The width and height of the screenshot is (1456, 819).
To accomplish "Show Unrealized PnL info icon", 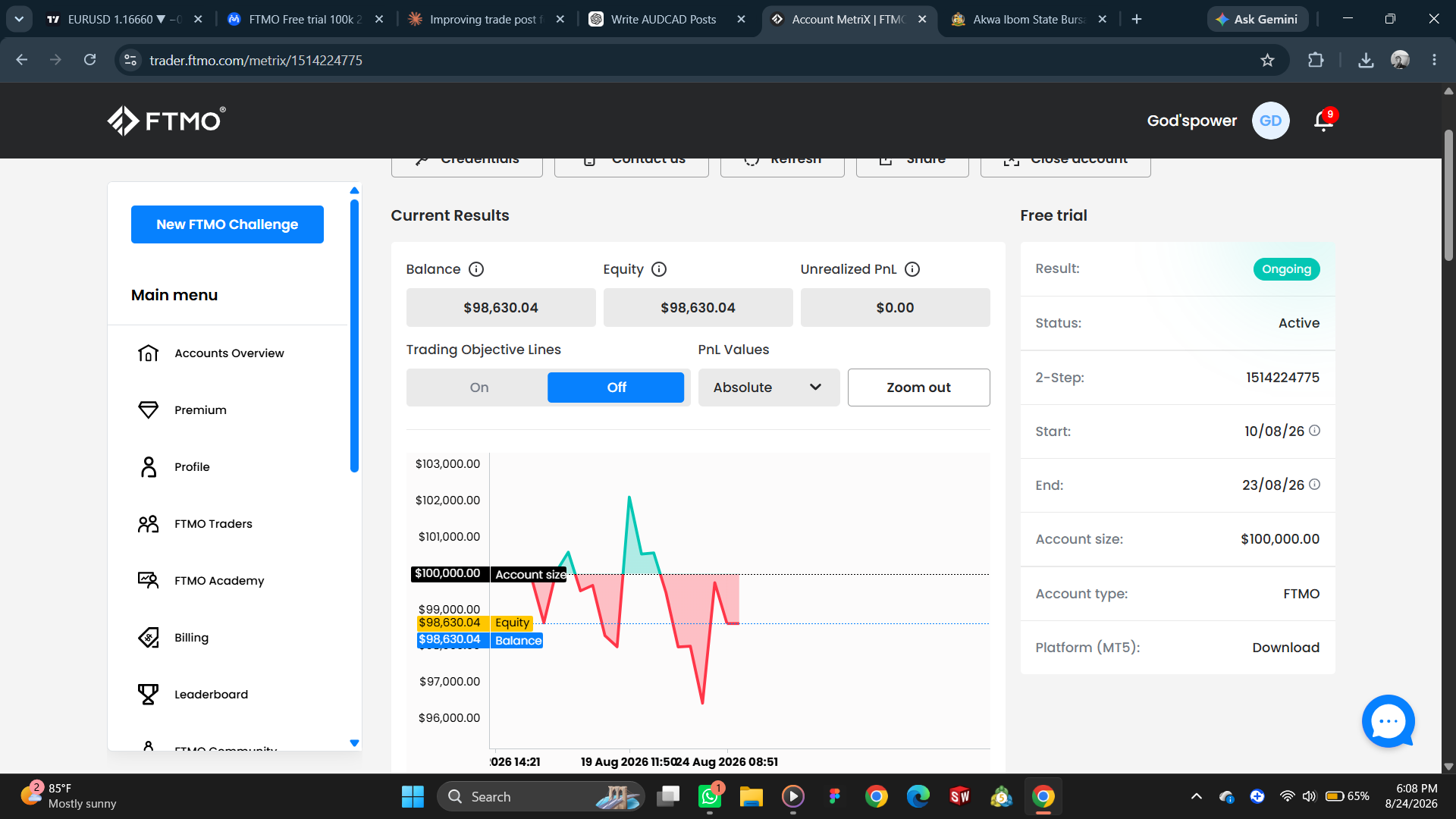I will coord(912,269).
